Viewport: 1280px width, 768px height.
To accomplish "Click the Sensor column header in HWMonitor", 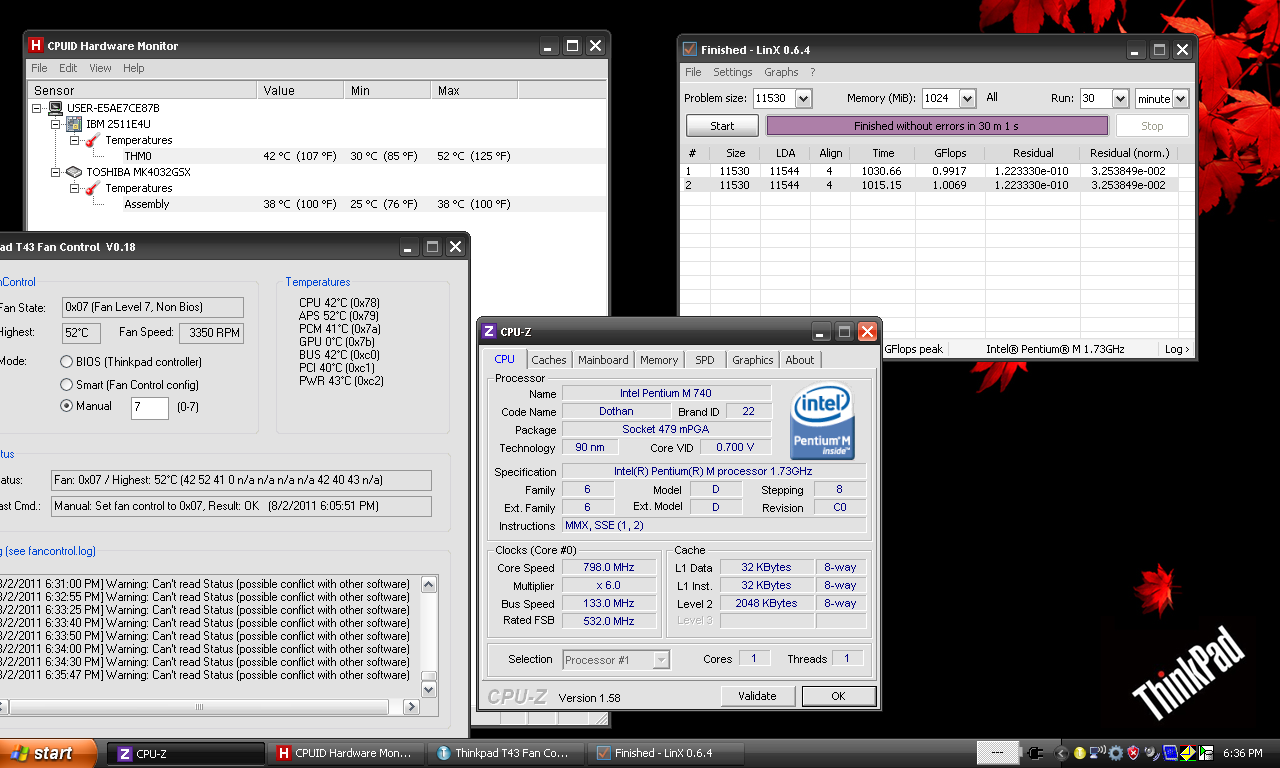I will [x=142, y=90].
